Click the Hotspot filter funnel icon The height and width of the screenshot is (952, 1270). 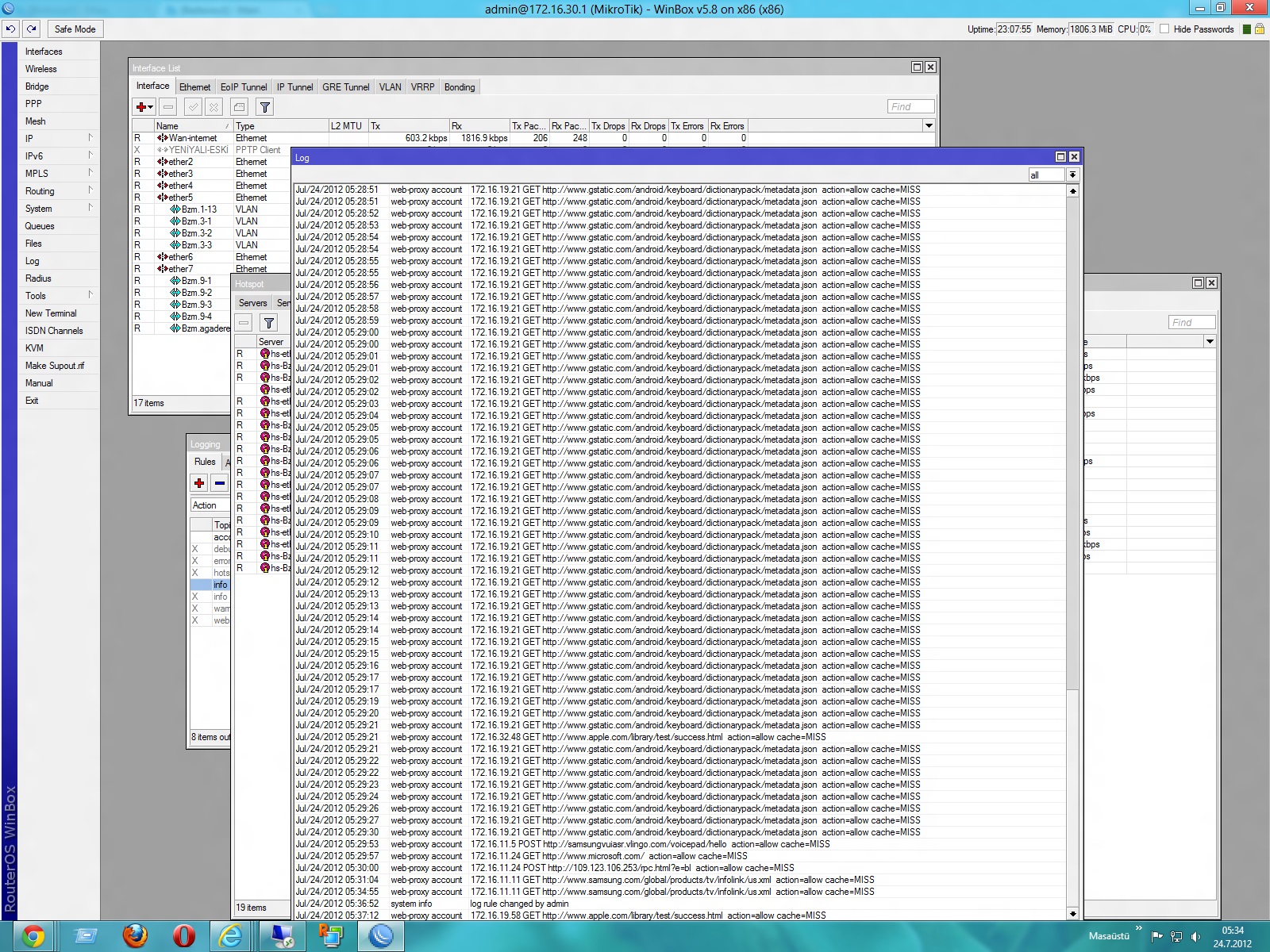[269, 323]
